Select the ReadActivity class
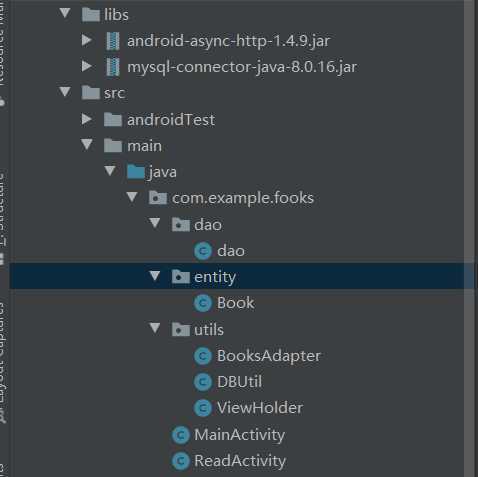 coord(240,461)
